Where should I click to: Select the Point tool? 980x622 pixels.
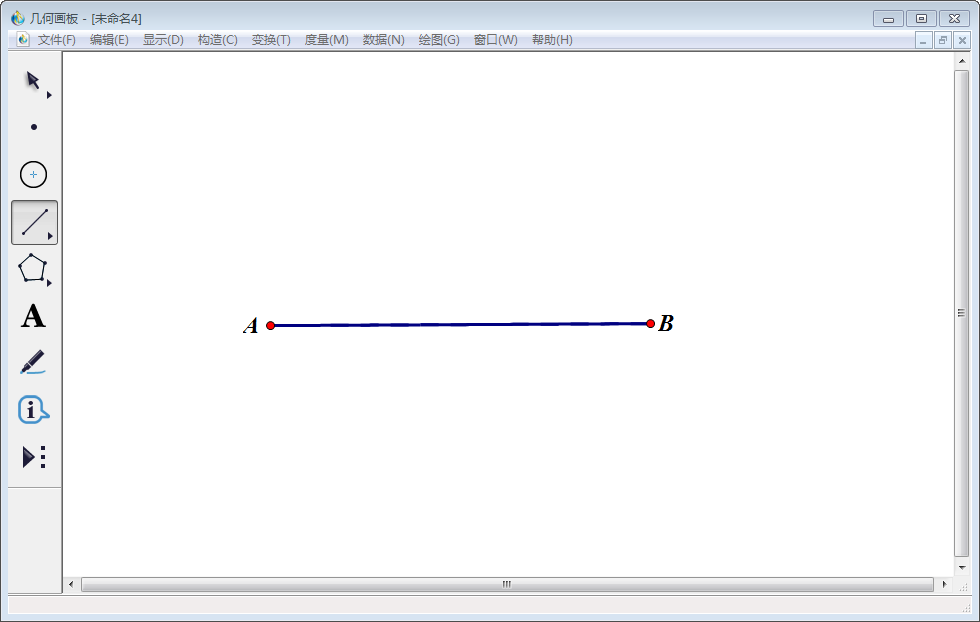click(33, 126)
